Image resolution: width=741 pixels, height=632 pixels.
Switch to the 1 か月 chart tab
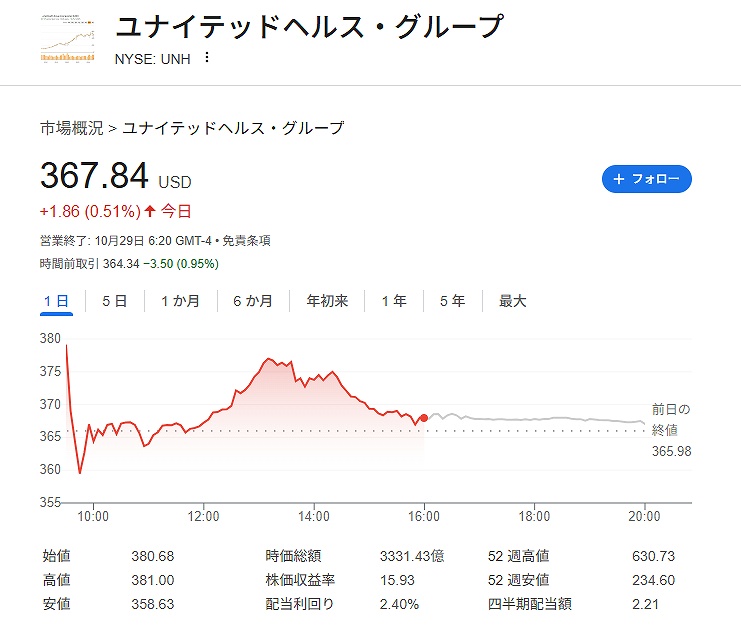pyautogui.click(x=180, y=301)
